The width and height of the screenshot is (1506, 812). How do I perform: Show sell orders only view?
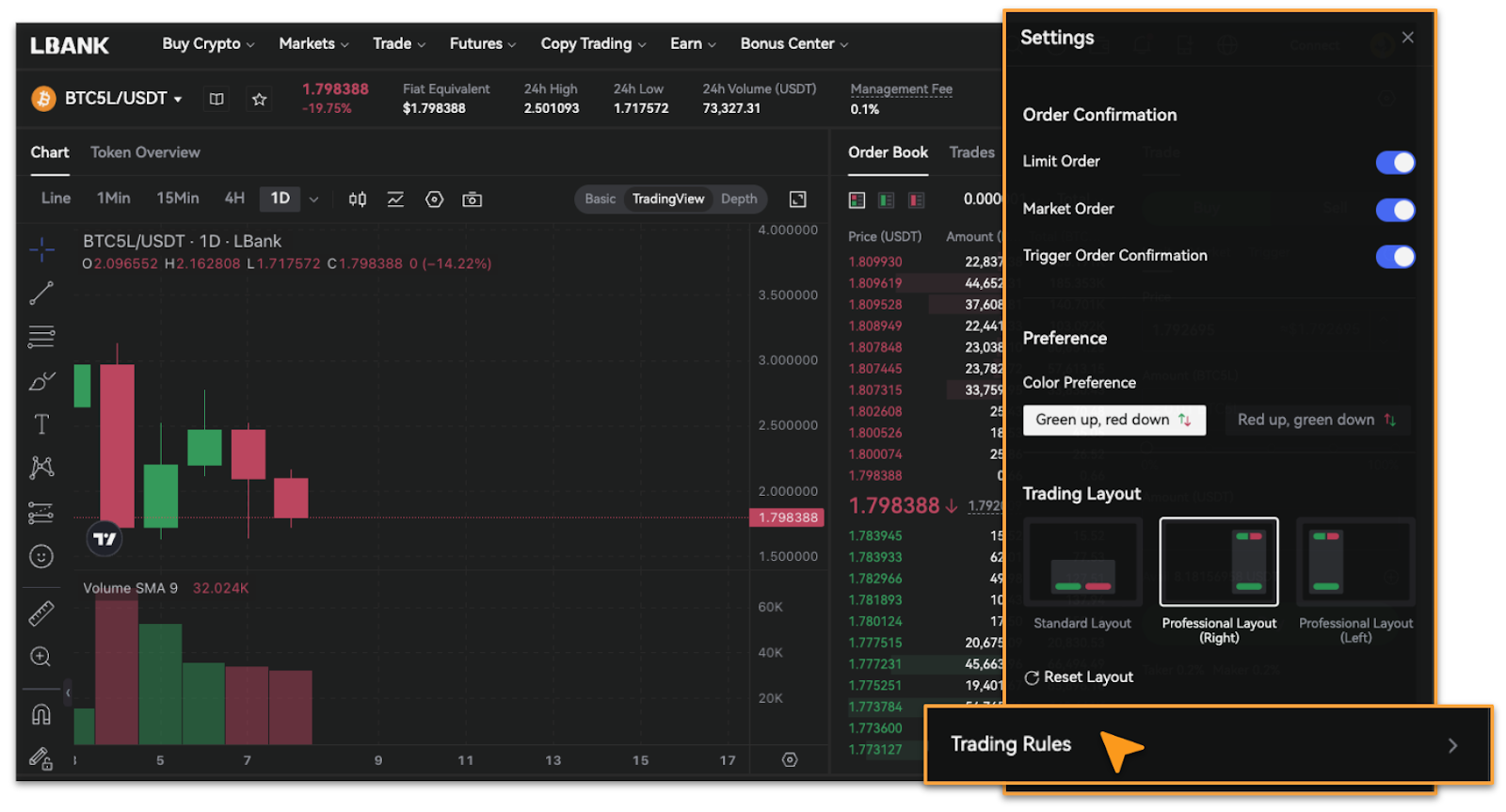pyautogui.click(x=917, y=199)
